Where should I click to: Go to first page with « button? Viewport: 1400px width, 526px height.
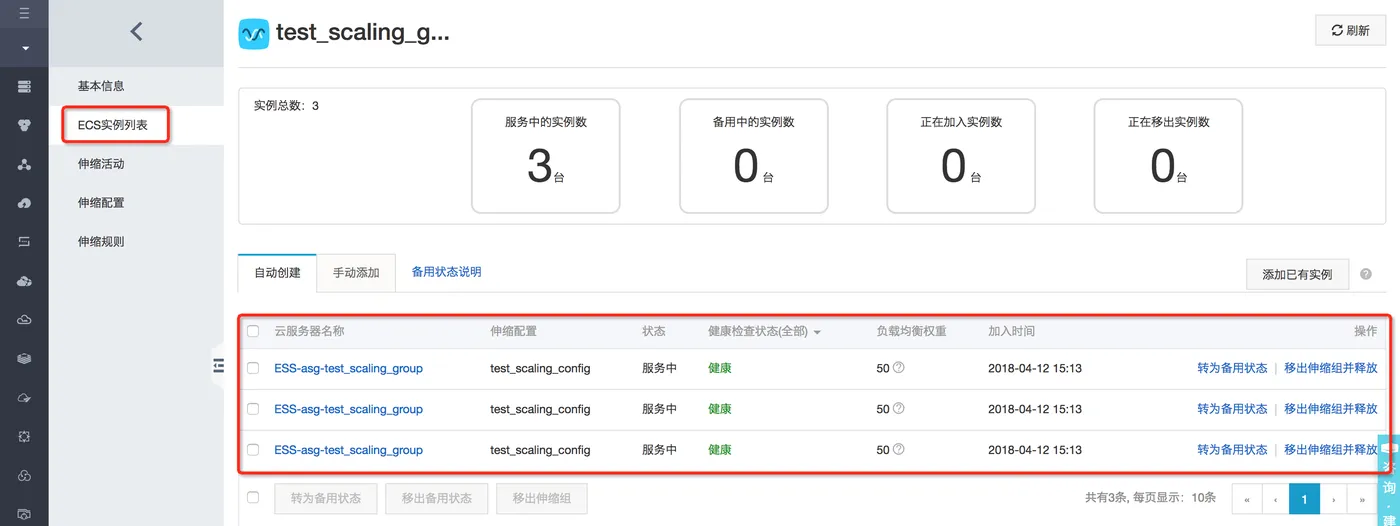[1247, 498]
